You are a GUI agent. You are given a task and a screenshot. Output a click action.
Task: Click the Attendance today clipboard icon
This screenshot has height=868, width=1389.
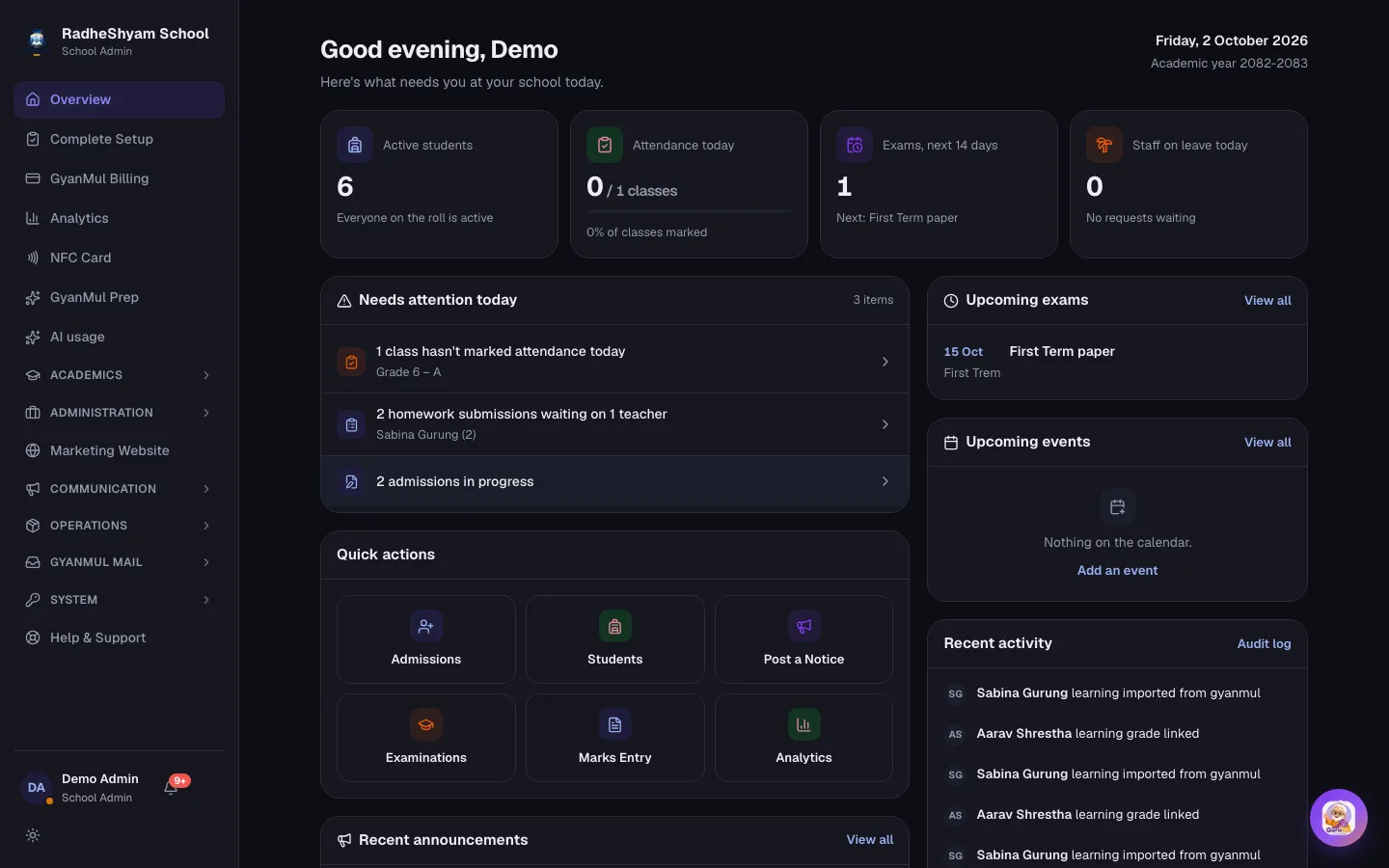click(x=605, y=146)
